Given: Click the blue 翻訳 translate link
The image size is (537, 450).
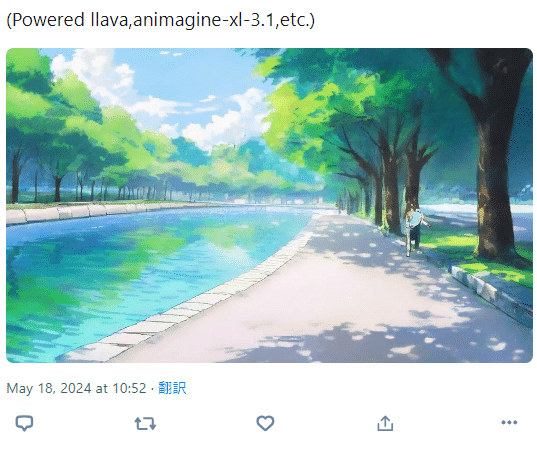Looking at the screenshot, I should coord(172,388).
